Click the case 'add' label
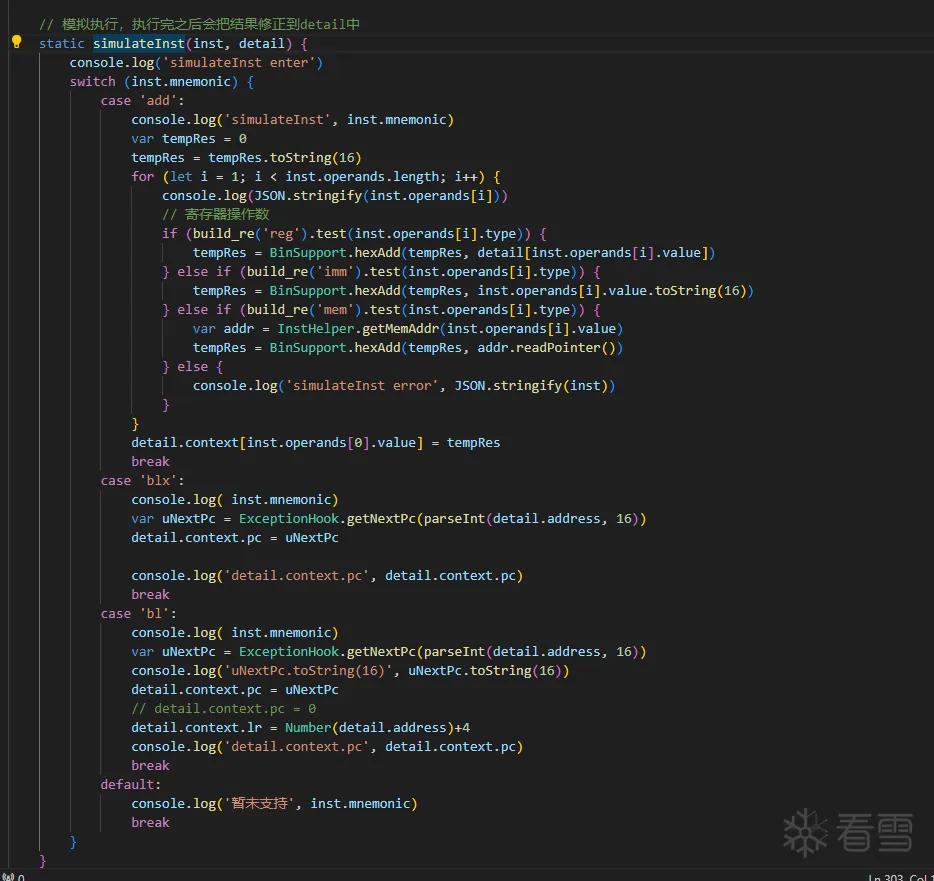Image resolution: width=934 pixels, height=881 pixels. pos(142,101)
